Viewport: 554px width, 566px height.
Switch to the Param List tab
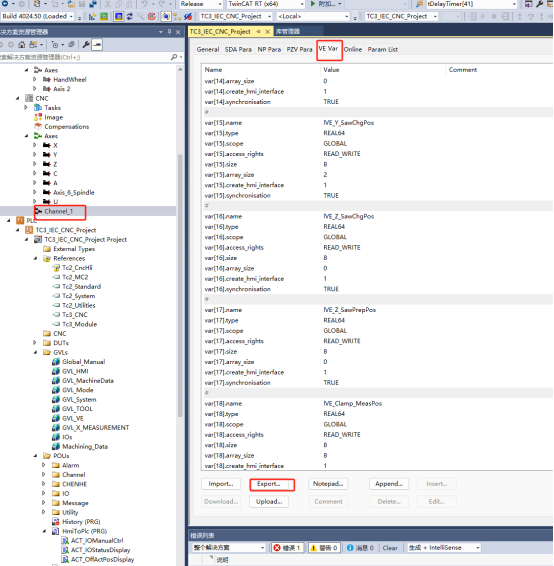pos(383,49)
